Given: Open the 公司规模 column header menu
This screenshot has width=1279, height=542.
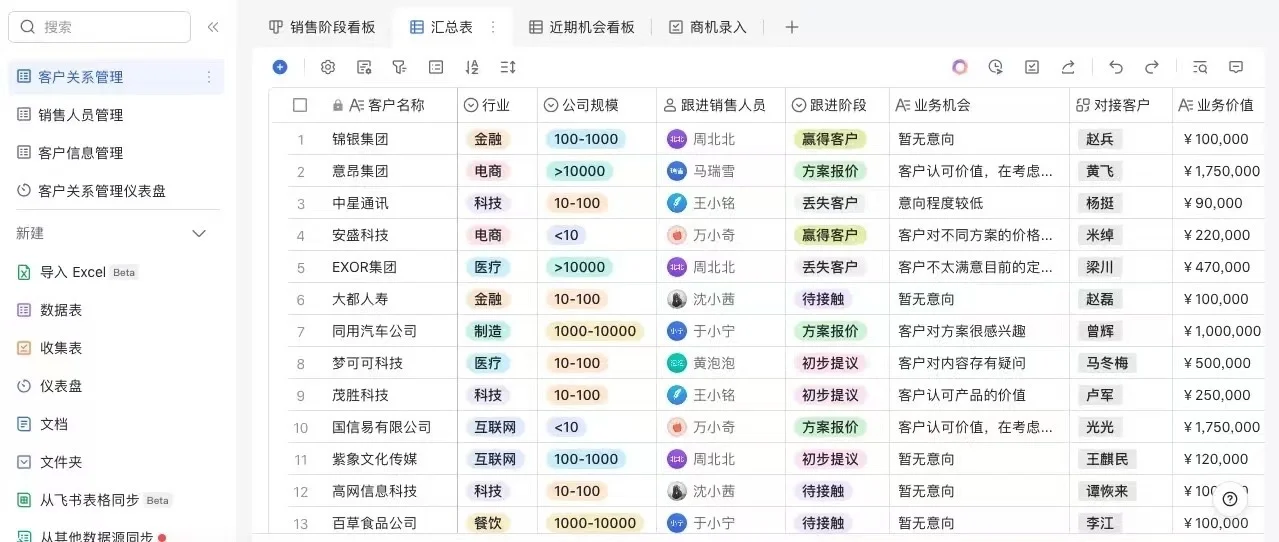Looking at the screenshot, I should pos(597,105).
